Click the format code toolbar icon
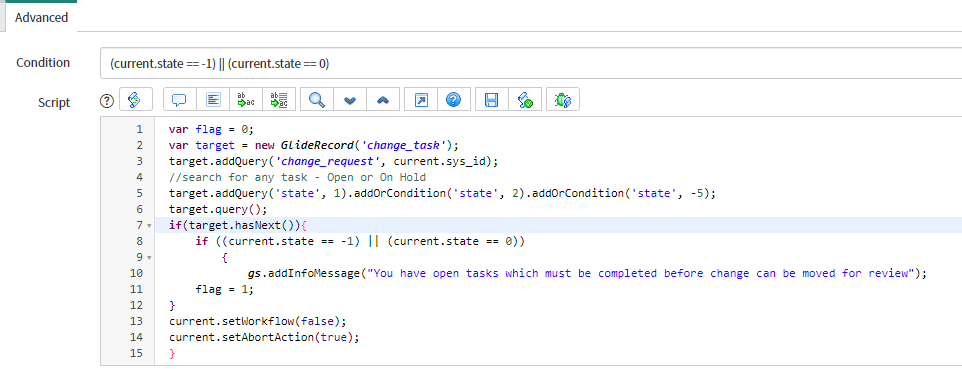 coord(213,100)
